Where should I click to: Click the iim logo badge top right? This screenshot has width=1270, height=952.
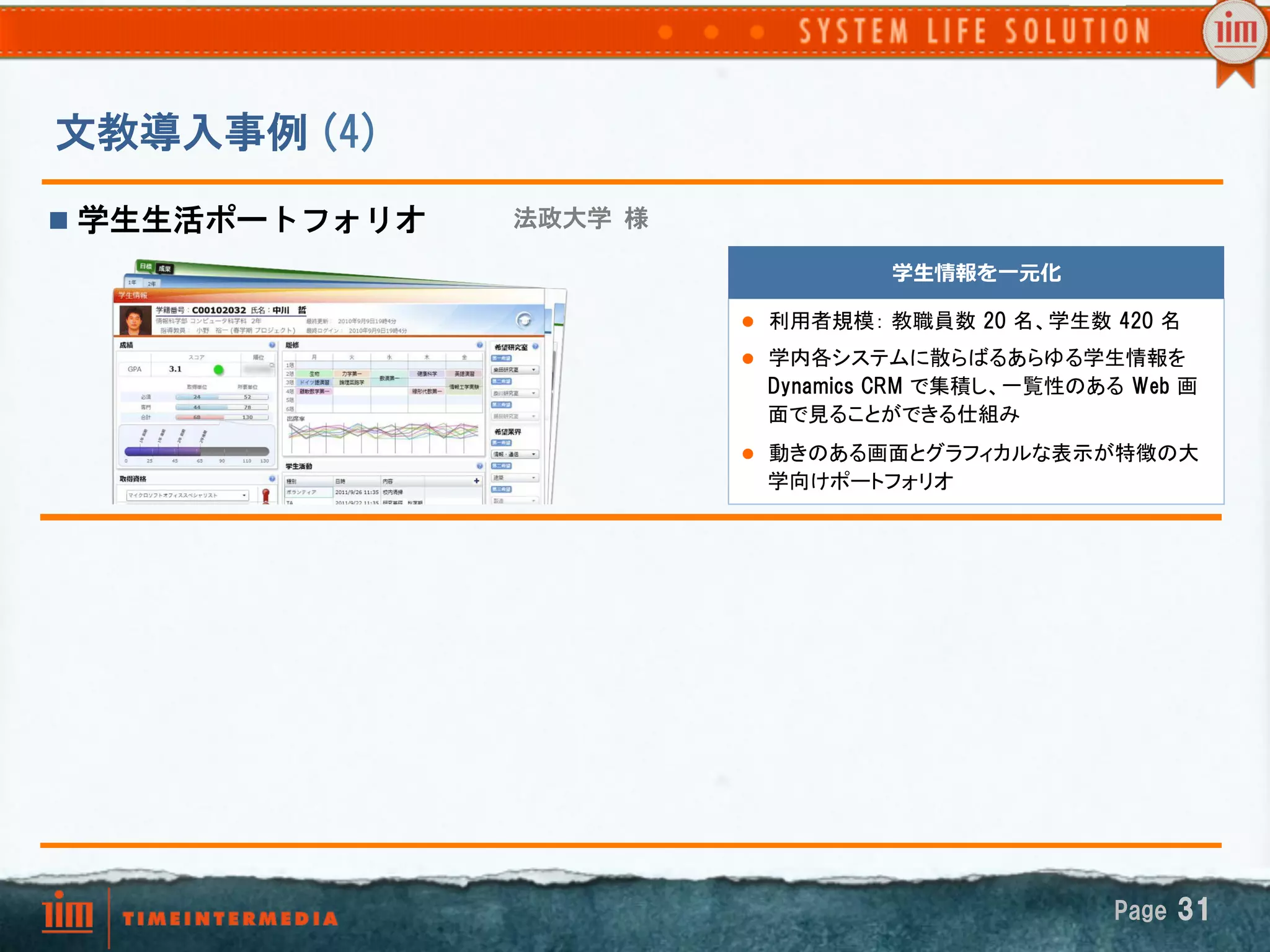coord(1234,33)
